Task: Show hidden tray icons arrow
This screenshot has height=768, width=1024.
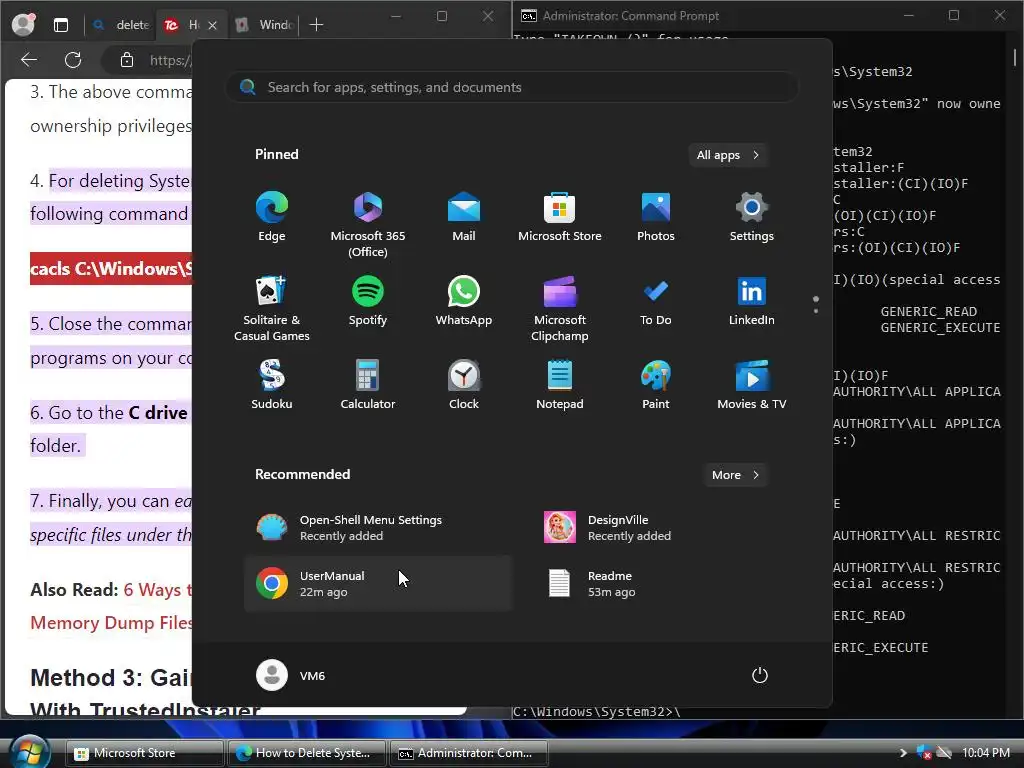Action: coord(903,753)
